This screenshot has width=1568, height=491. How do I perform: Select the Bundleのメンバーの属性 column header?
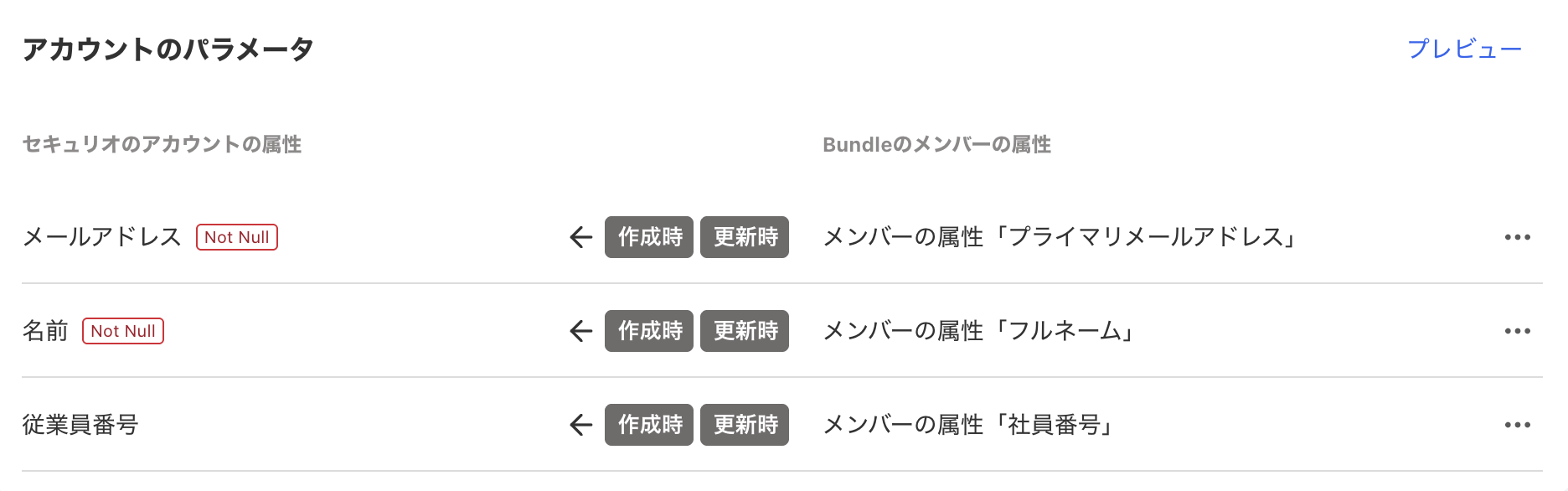click(x=938, y=144)
